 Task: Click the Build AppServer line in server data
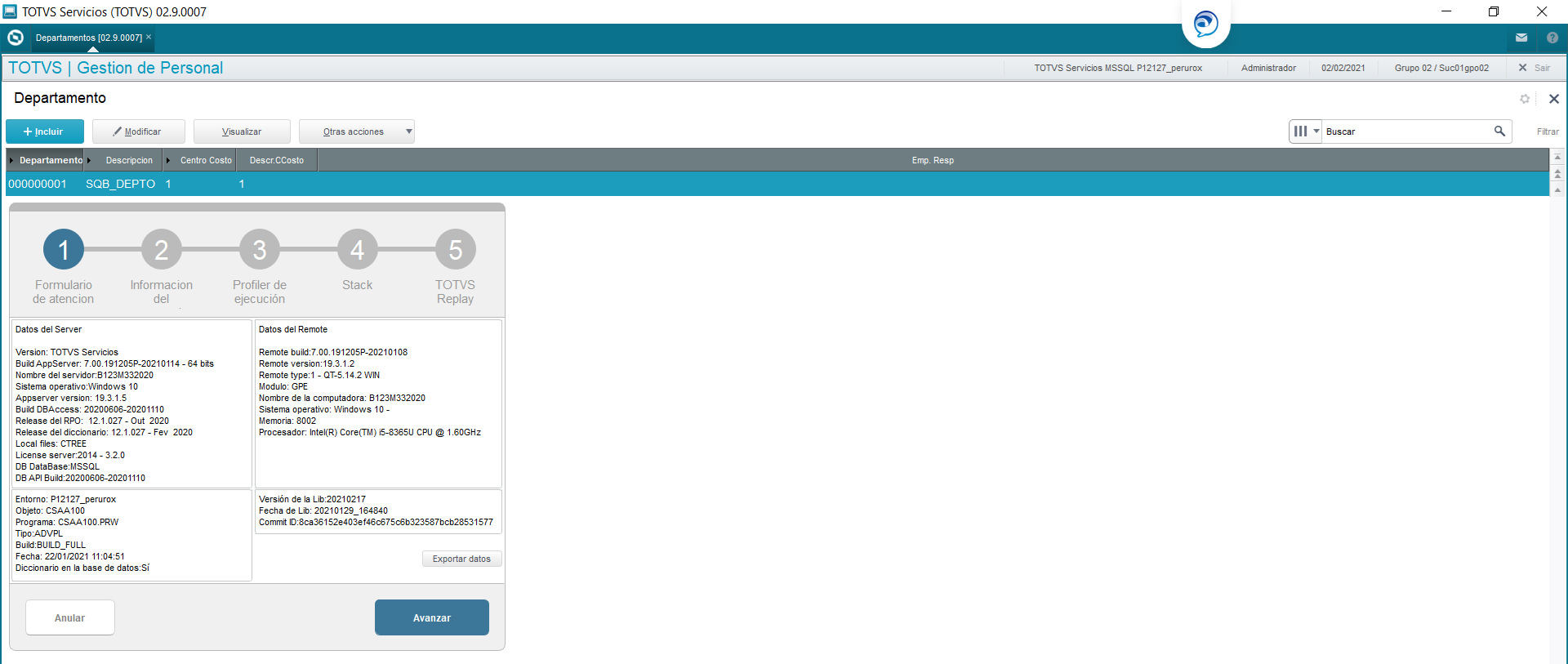point(114,363)
